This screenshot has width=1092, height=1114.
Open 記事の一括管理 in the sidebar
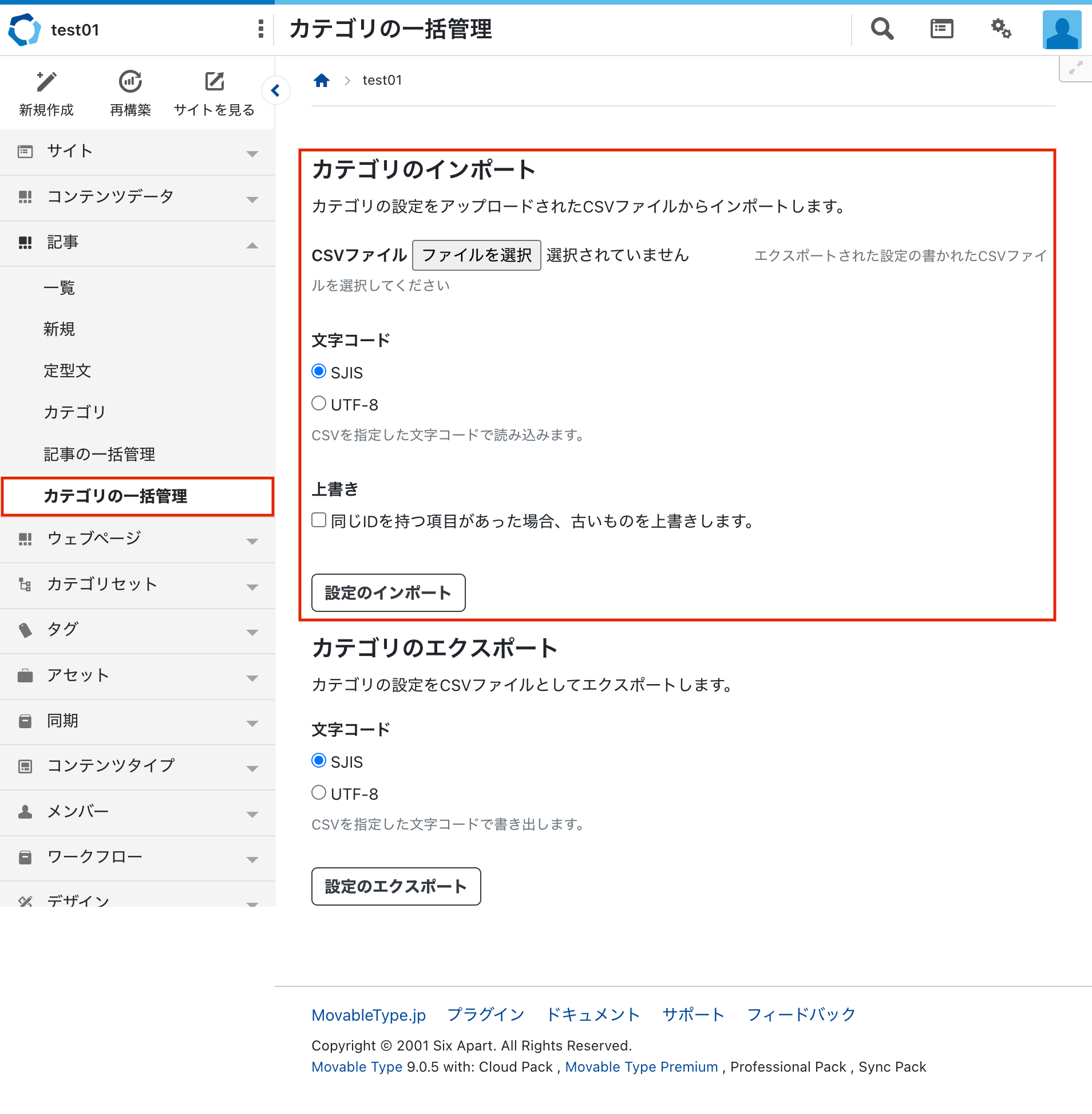pyautogui.click(x=99, y=455)
